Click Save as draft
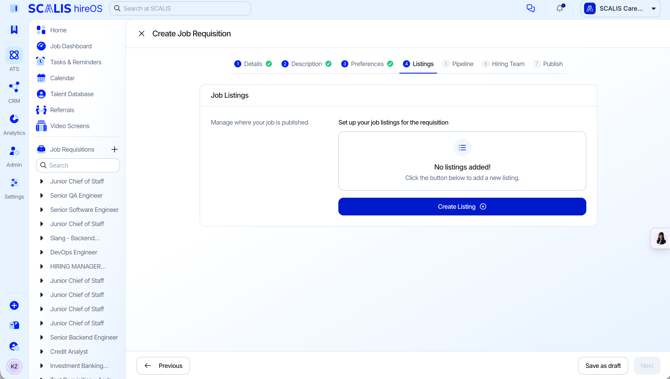This screenshot has width=670, height=379. pos(603,366)
